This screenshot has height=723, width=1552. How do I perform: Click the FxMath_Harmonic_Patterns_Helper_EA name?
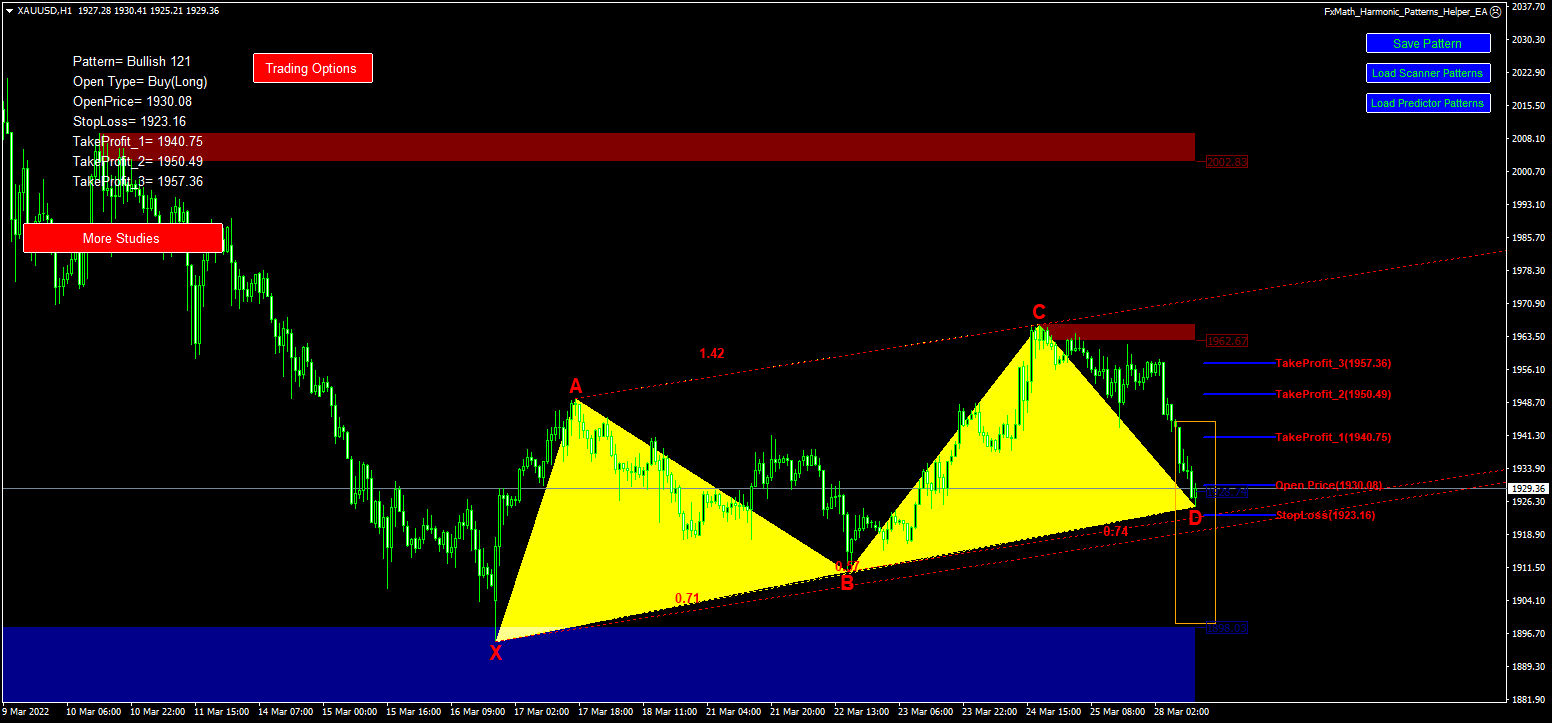click(1405, 11)
